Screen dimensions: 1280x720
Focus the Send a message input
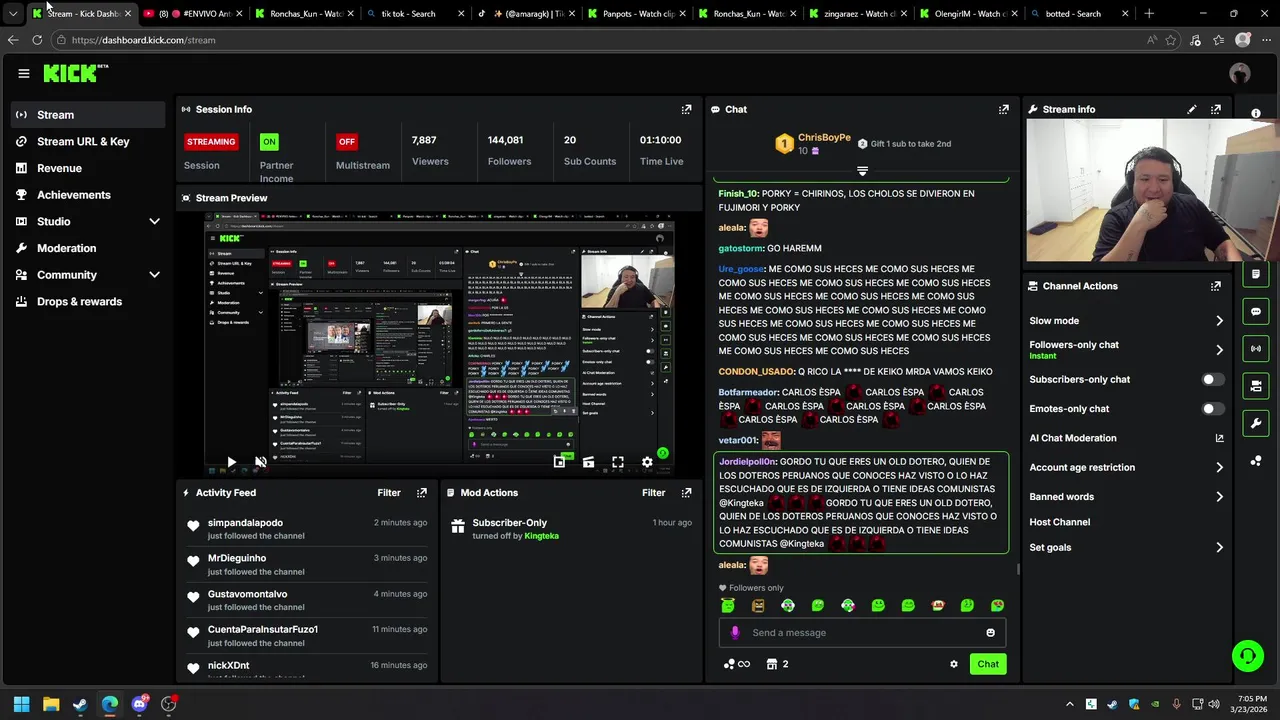[862, 632]
